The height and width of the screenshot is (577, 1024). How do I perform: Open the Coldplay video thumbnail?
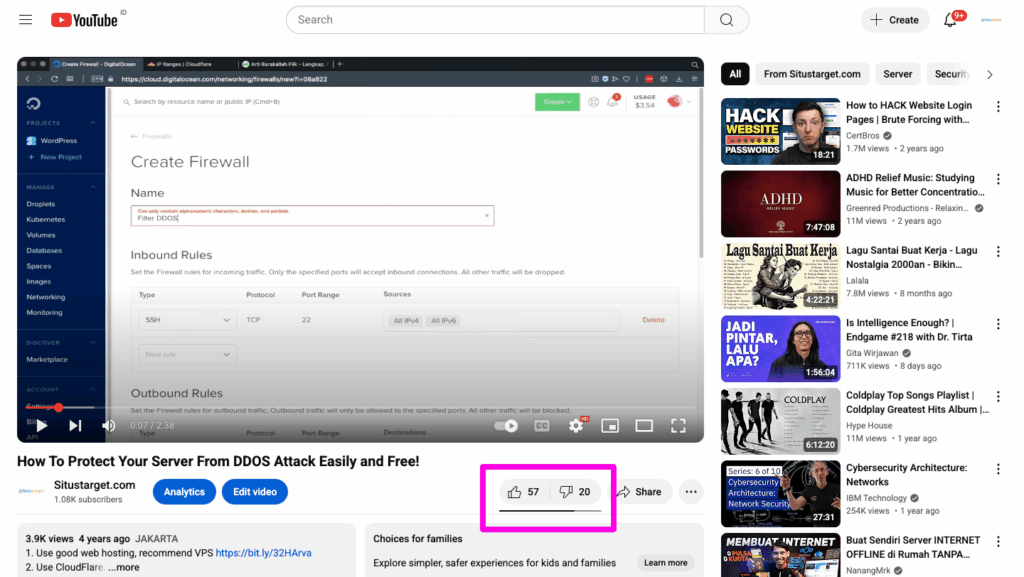[x=780, y=421]
